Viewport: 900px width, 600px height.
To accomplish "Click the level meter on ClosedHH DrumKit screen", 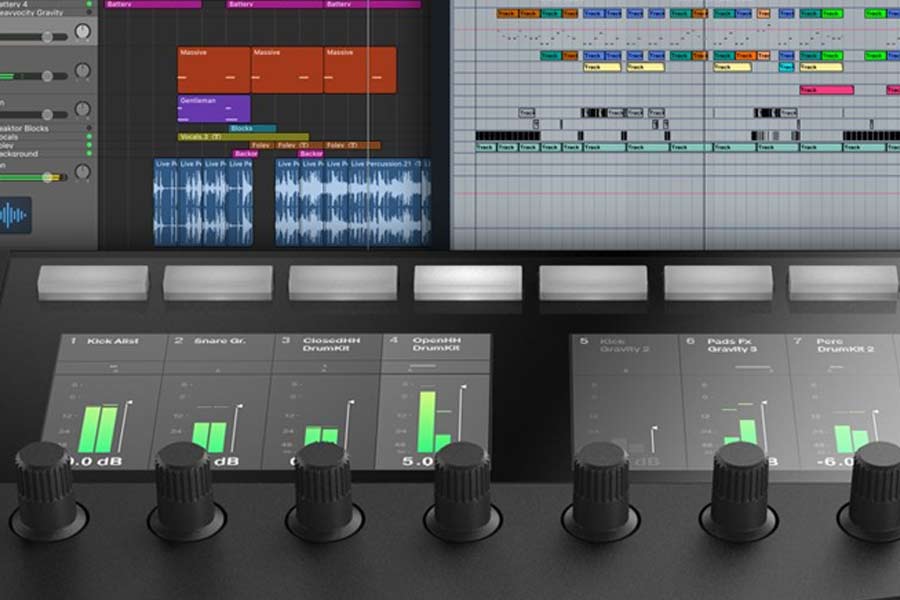I will [x=320, y=430].
